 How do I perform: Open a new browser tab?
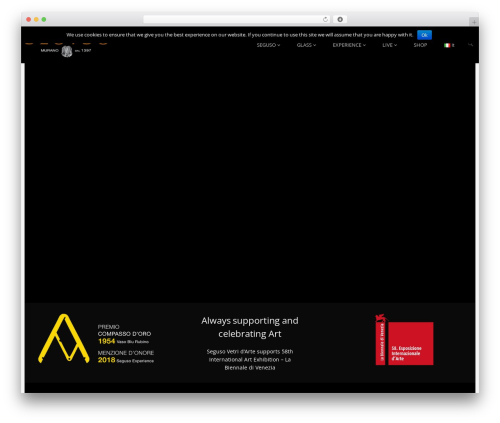click(x=474, y=22)
